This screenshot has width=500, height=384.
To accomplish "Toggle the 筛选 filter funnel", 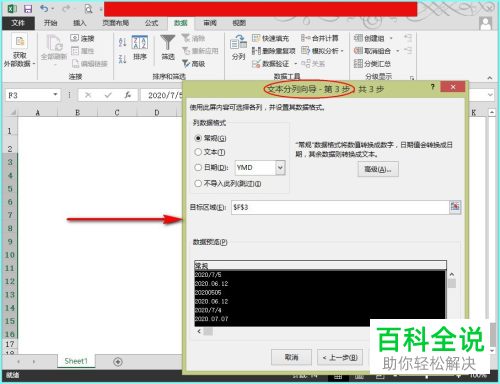I will [168, 47].
